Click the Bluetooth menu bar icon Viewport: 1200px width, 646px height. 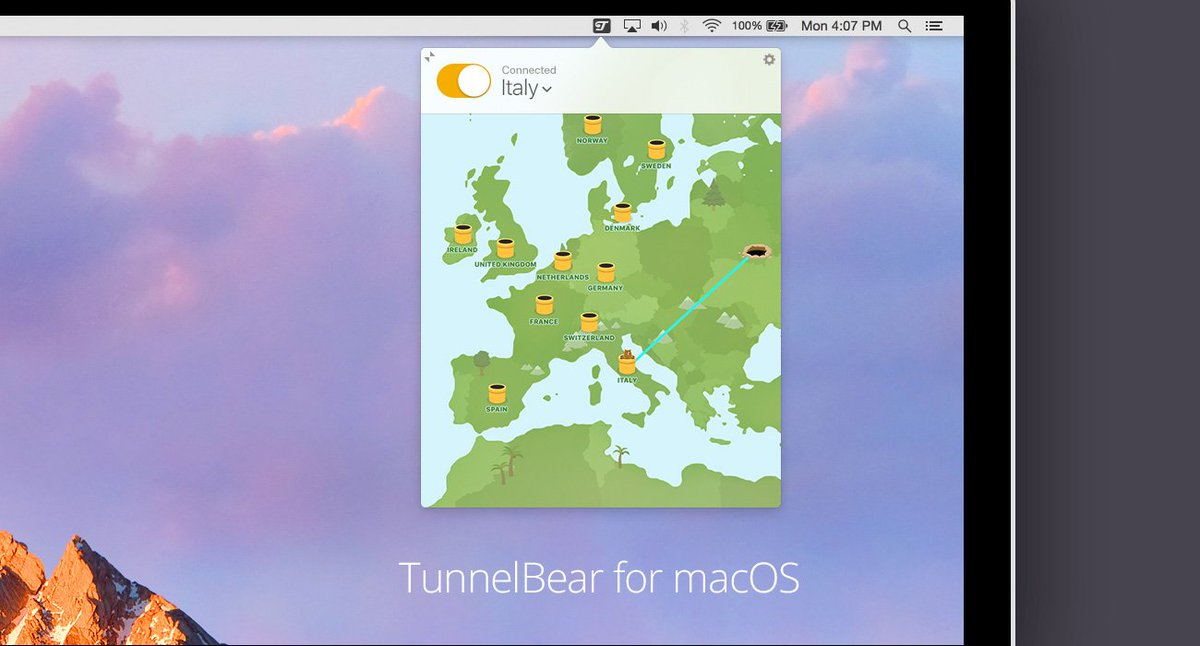point(685,26)
